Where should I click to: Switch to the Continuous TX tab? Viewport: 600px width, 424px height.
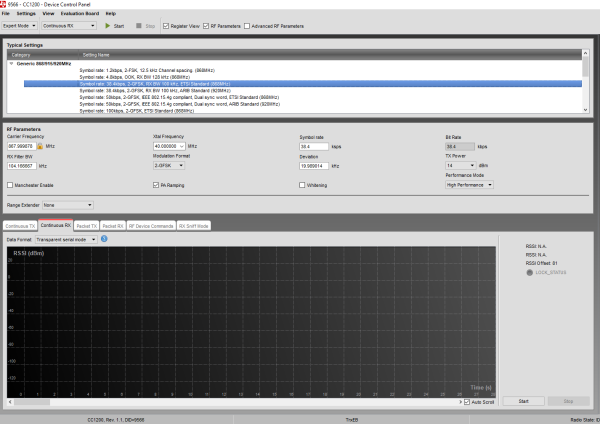tap(20, 226)
